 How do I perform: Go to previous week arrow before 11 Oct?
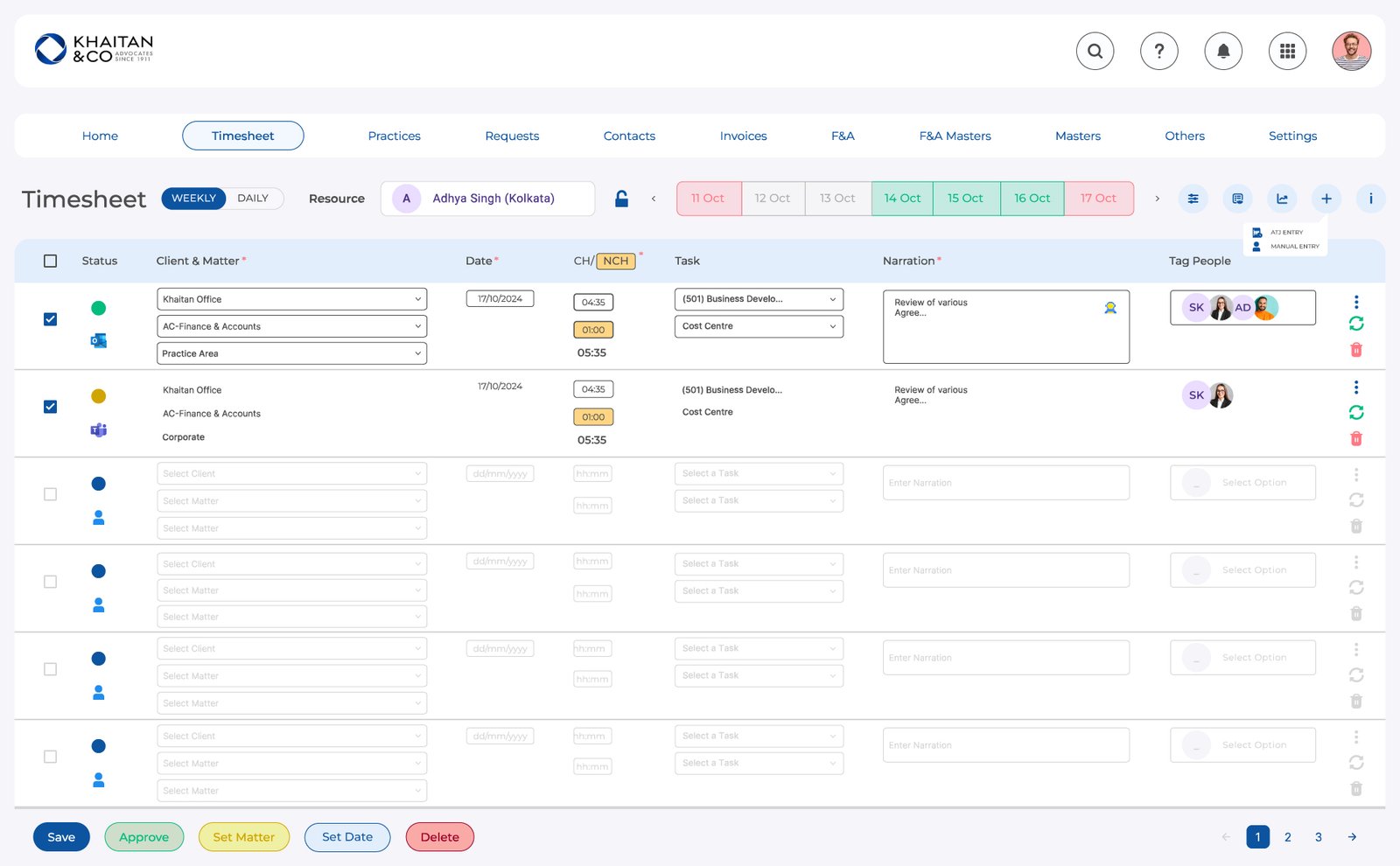[654, 199]
